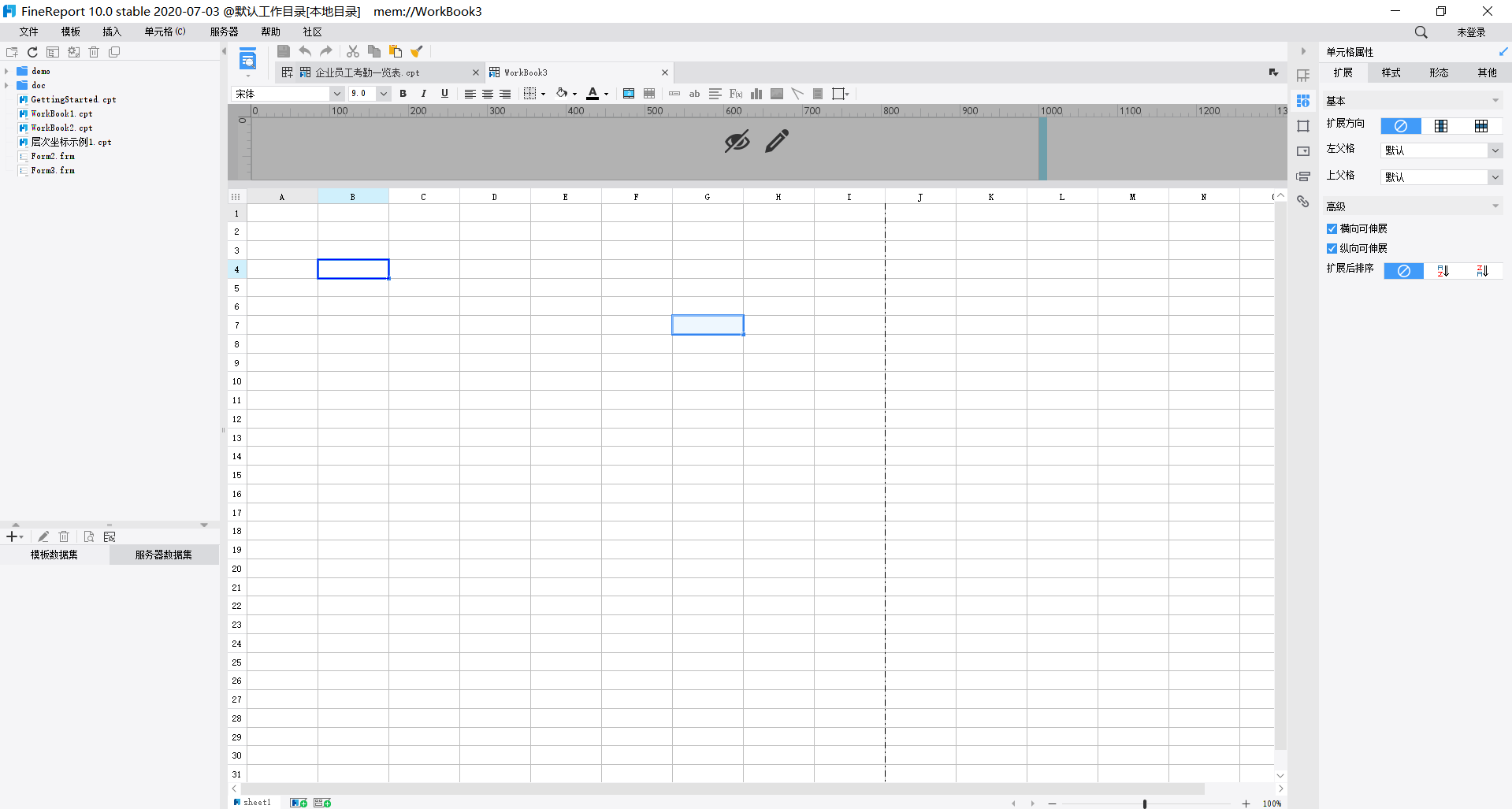This screenshot has width=1512, height=809.
Task: Switch to the 样式 tab
Action: tap(1391, 72)
